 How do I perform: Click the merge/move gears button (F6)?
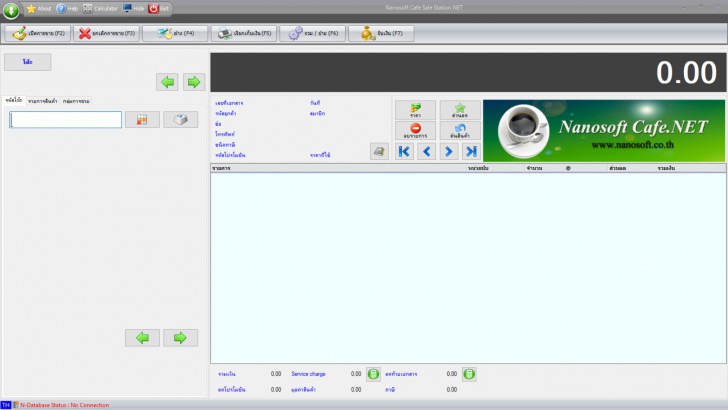coord(312,33)
